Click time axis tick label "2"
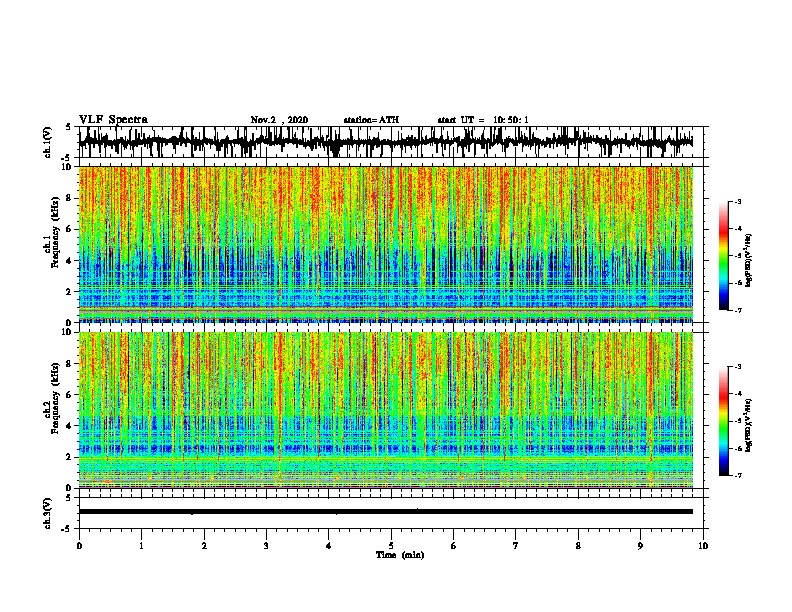Image resolution: width=792 pixels, height=612 pixels. (x=204, y=546)
